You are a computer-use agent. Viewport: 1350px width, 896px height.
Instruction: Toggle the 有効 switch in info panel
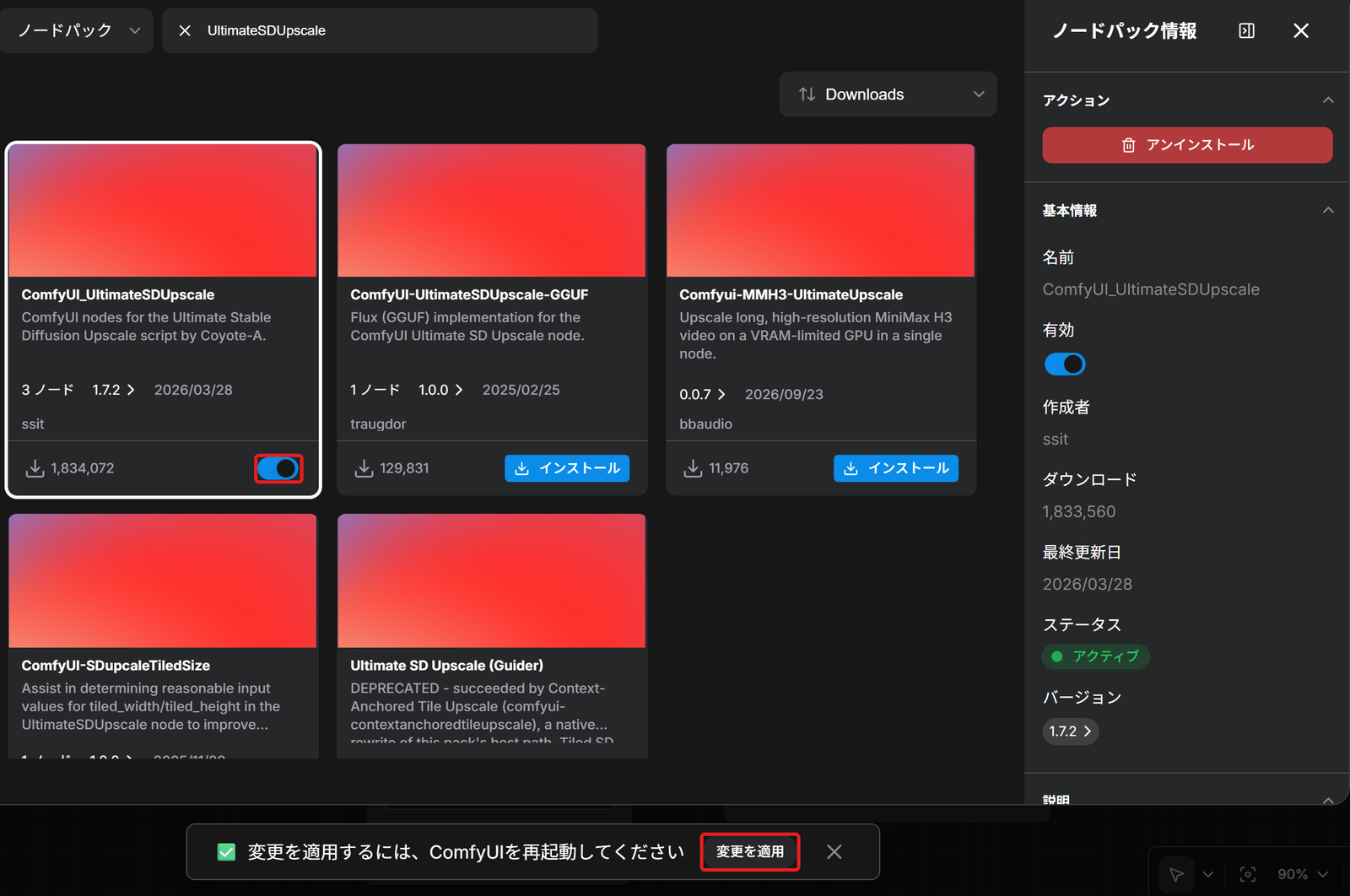pyautogui.click(x=1065, y=364)
